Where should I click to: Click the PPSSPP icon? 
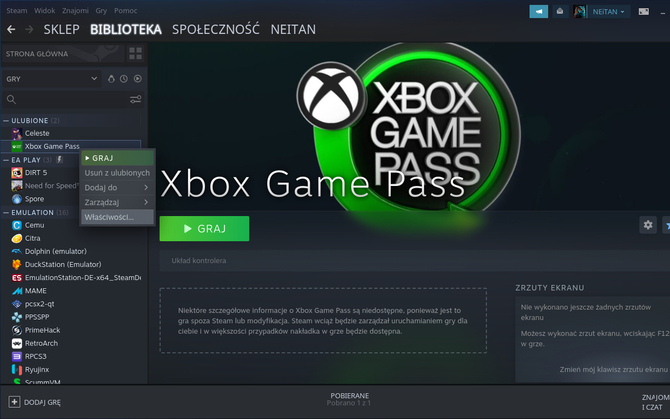click(x=17, y=317)
